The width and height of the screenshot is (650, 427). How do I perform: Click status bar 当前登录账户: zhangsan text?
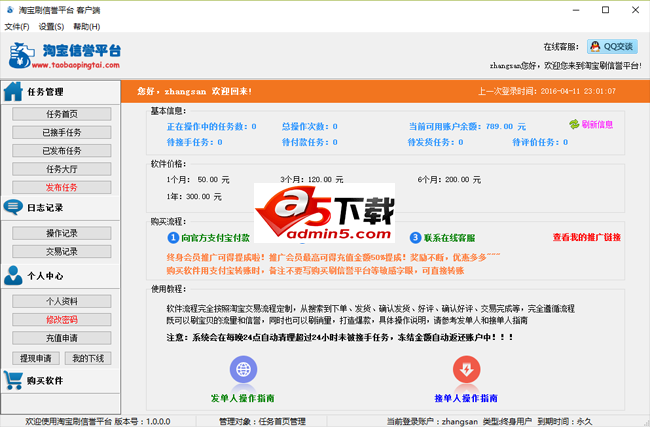[x=432, y=421]
